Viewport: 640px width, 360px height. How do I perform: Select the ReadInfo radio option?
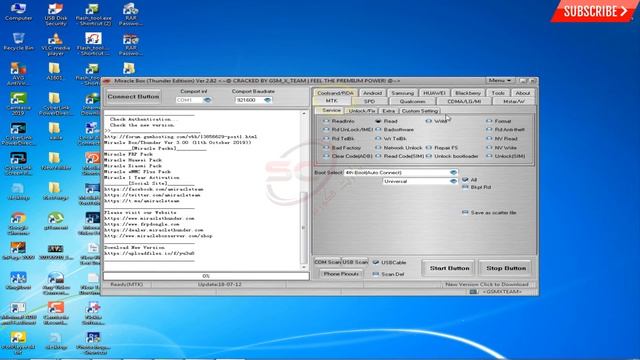tap(339, 121)
